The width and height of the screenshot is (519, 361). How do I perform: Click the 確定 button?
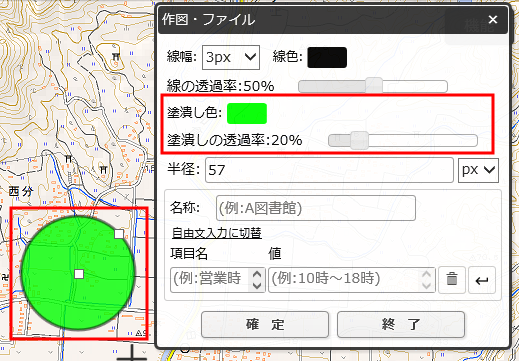coord(265,324)
